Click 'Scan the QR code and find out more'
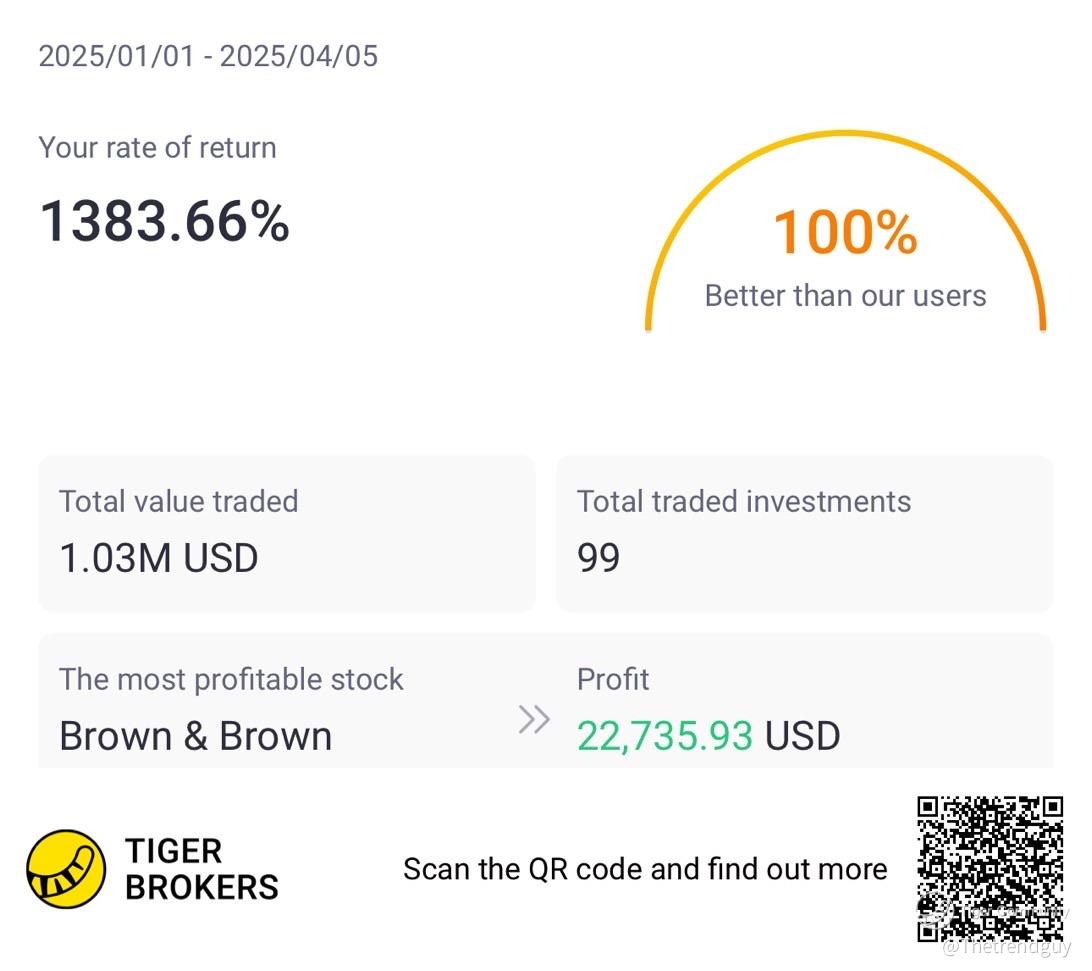Image resolution: width=1092 pixels, height=971 pixels. [646, 869]
